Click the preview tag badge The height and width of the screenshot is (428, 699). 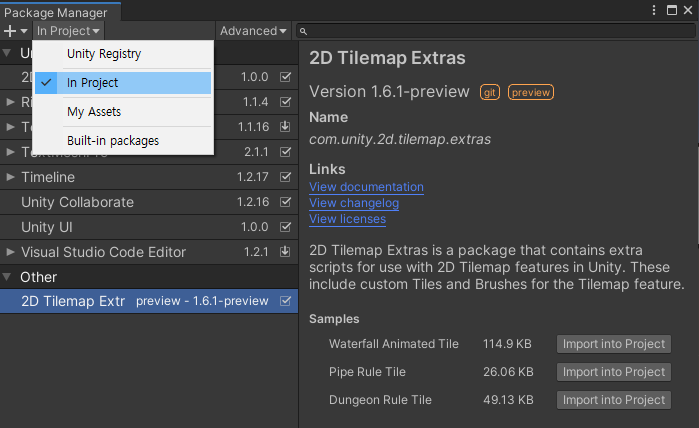pyautogui.click(x=530, y=92)
